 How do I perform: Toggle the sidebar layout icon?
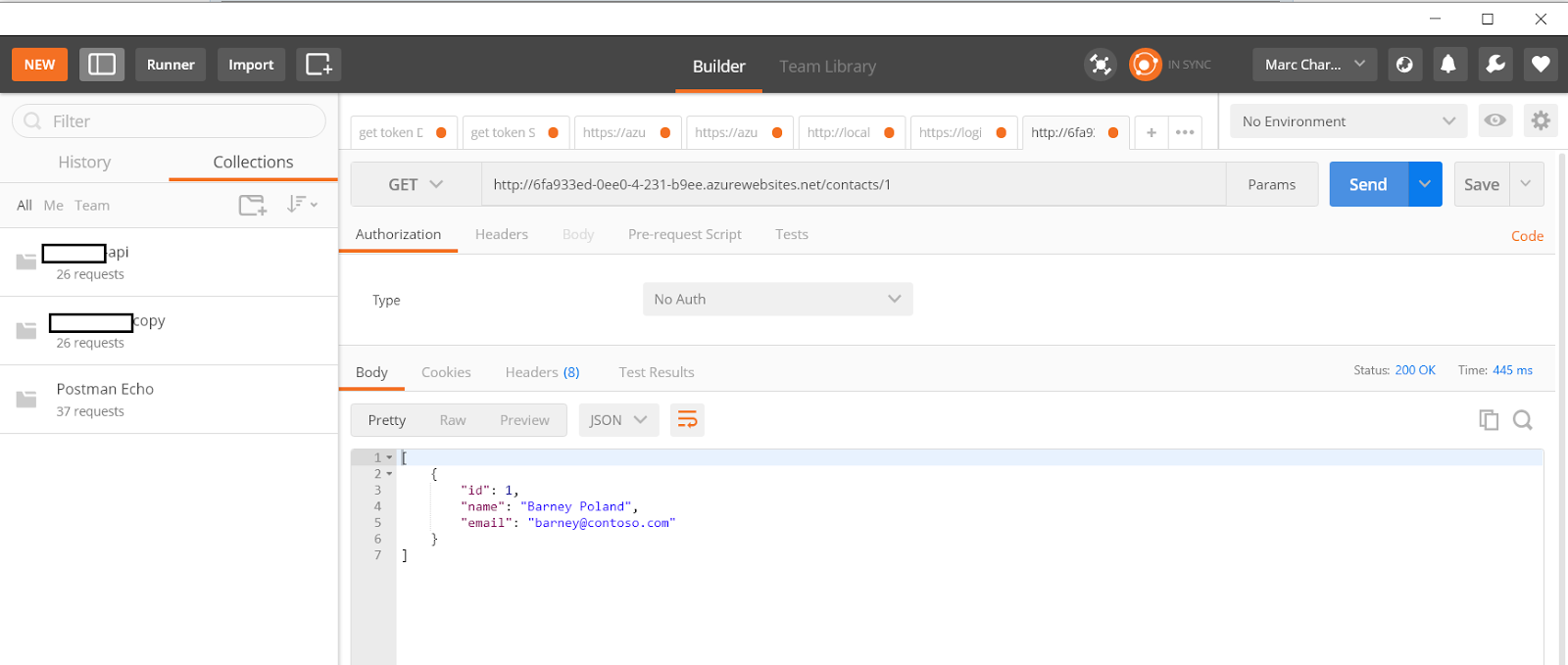[x=102, y=65]
